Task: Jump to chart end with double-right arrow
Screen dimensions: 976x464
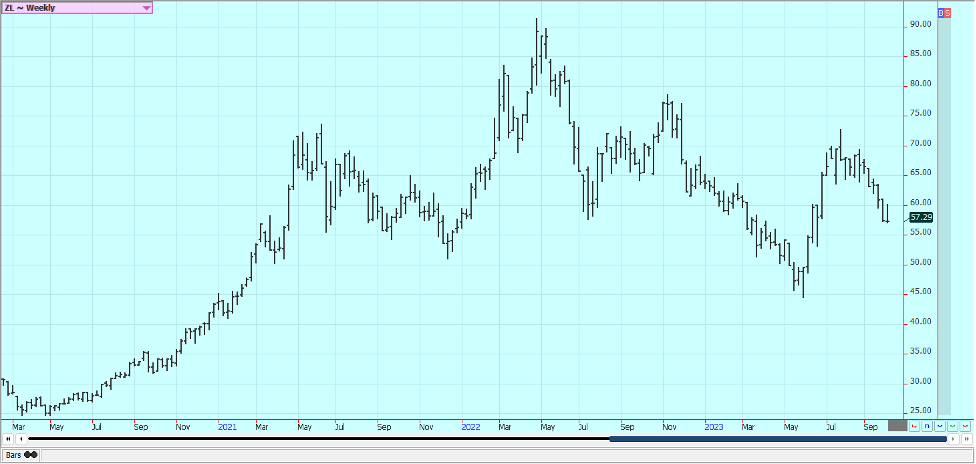Action: click(967, 439)
